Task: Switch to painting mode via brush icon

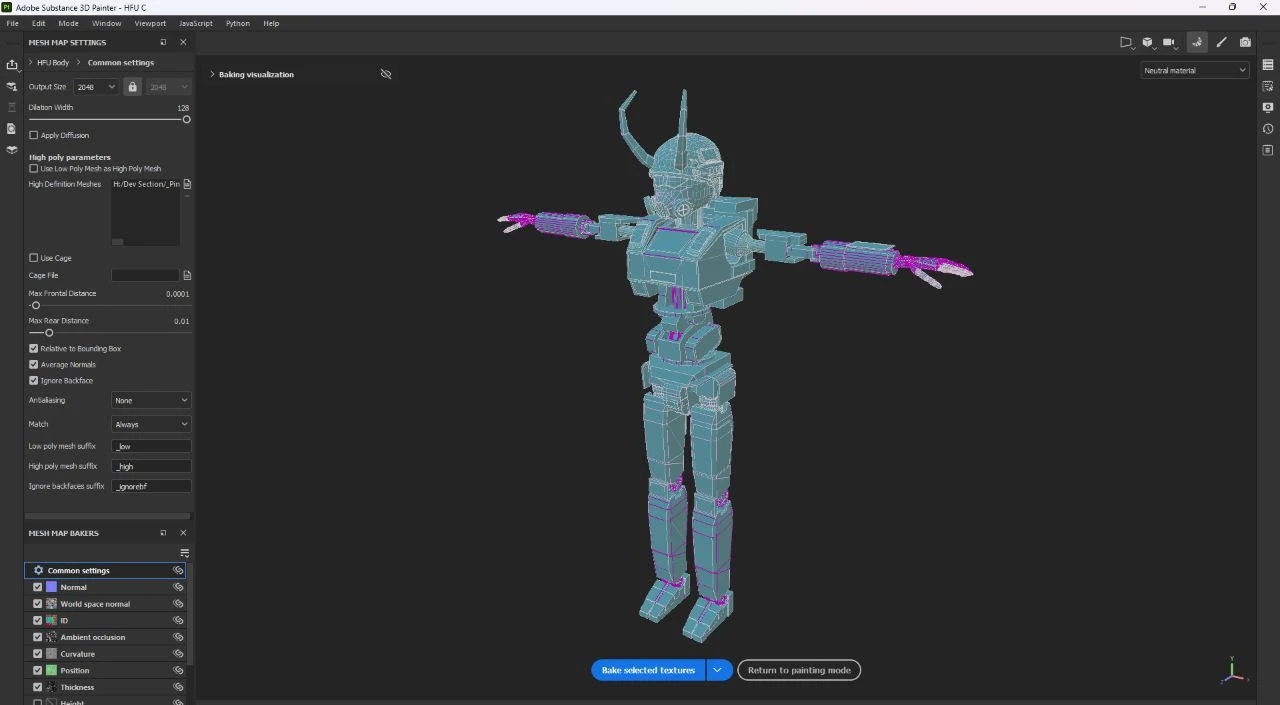Action: pyautogui.click(x=1221, y=42)
